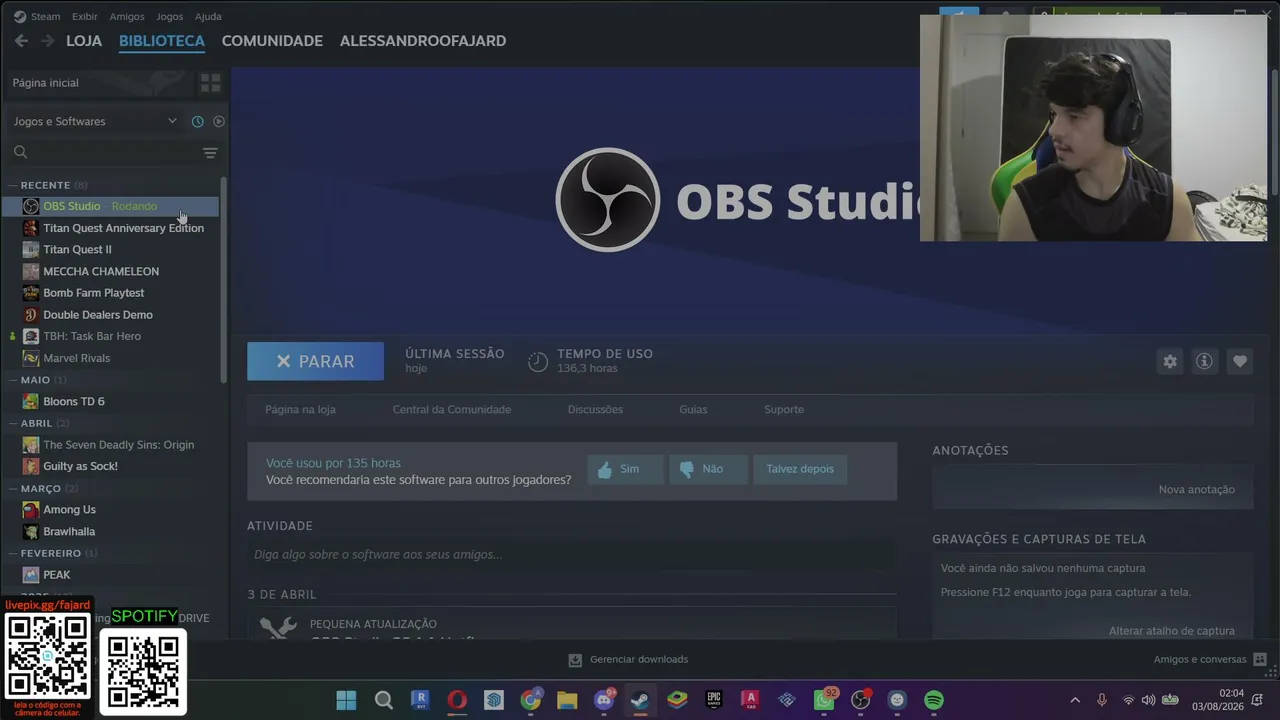Switch library to grid collections view
This screenshot has width=1280, height=720.
pos(210,82)
